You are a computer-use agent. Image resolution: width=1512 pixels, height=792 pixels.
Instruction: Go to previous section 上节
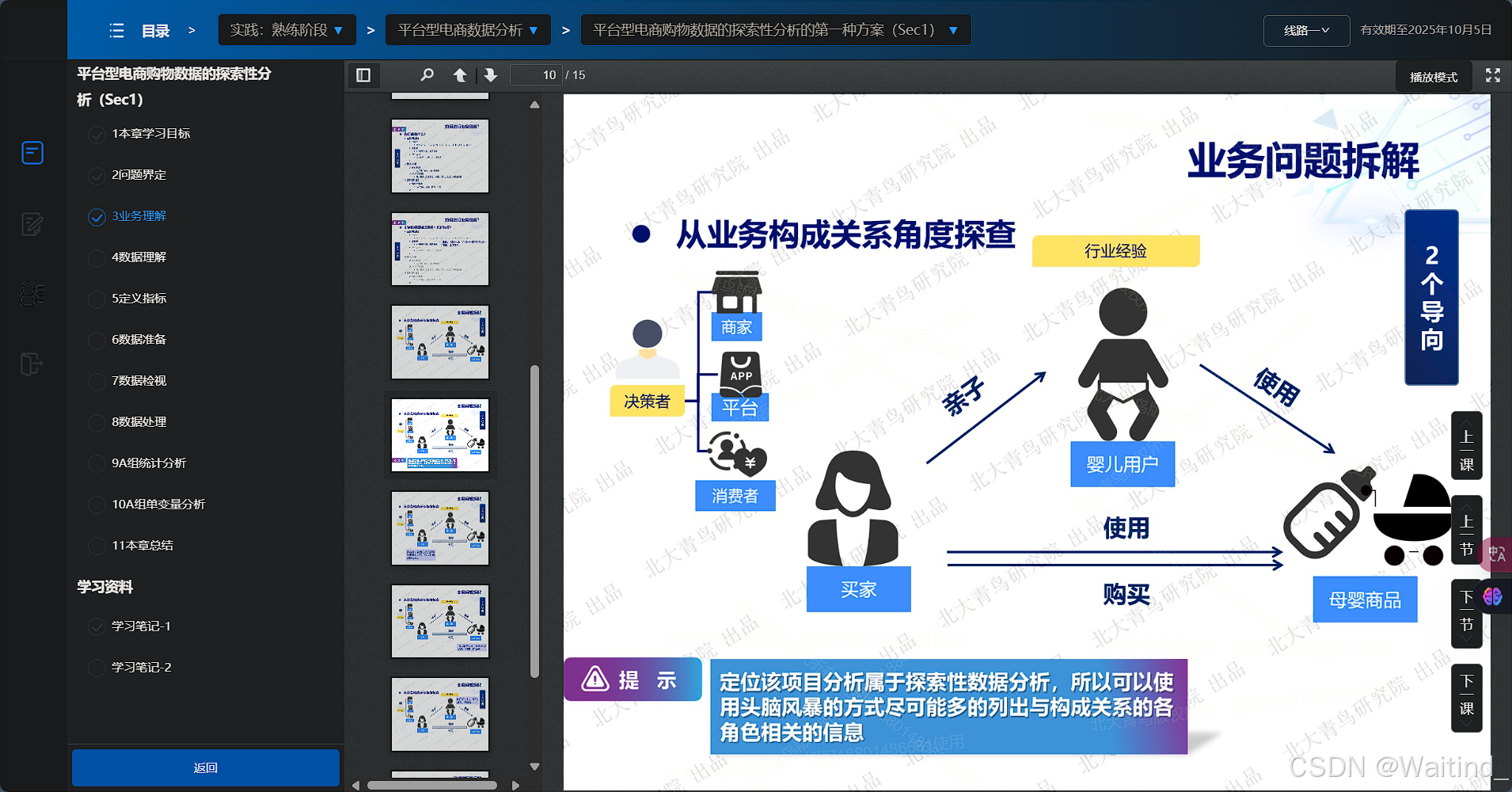(1466, 530)
